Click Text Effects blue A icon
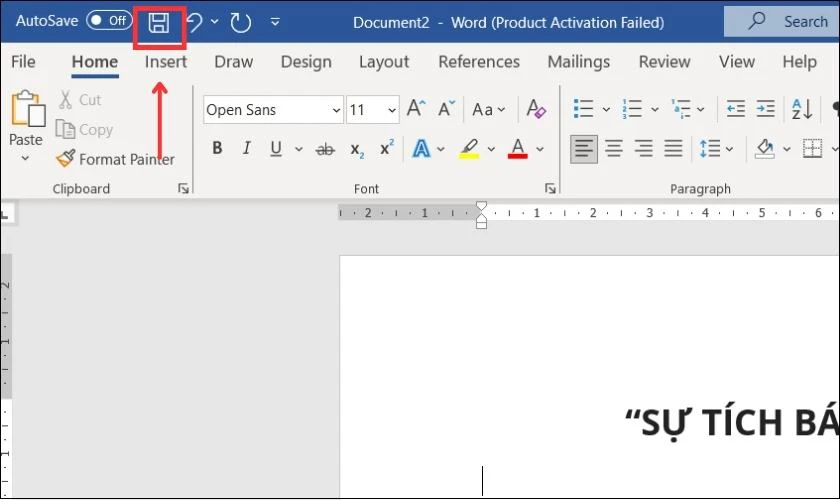Viewport: 840px width, 500px height. [421, 148]
